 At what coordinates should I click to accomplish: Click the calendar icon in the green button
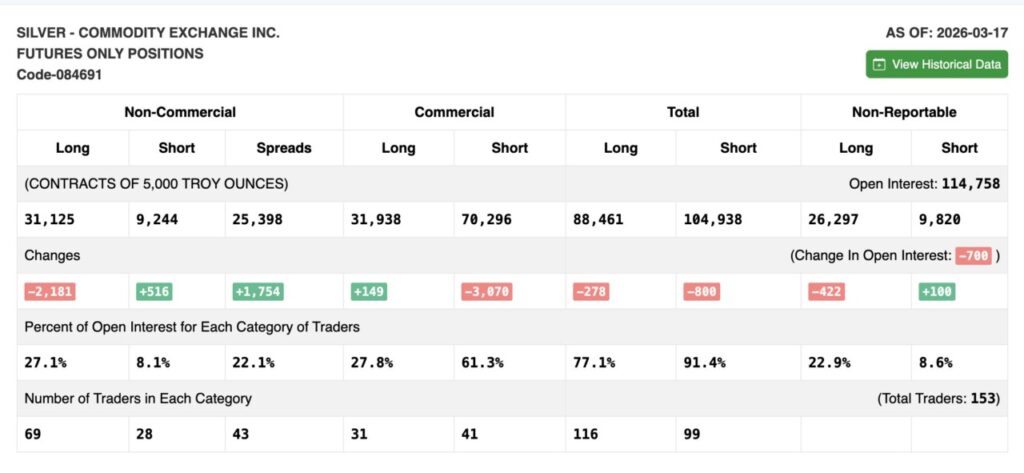pos(879,64)
